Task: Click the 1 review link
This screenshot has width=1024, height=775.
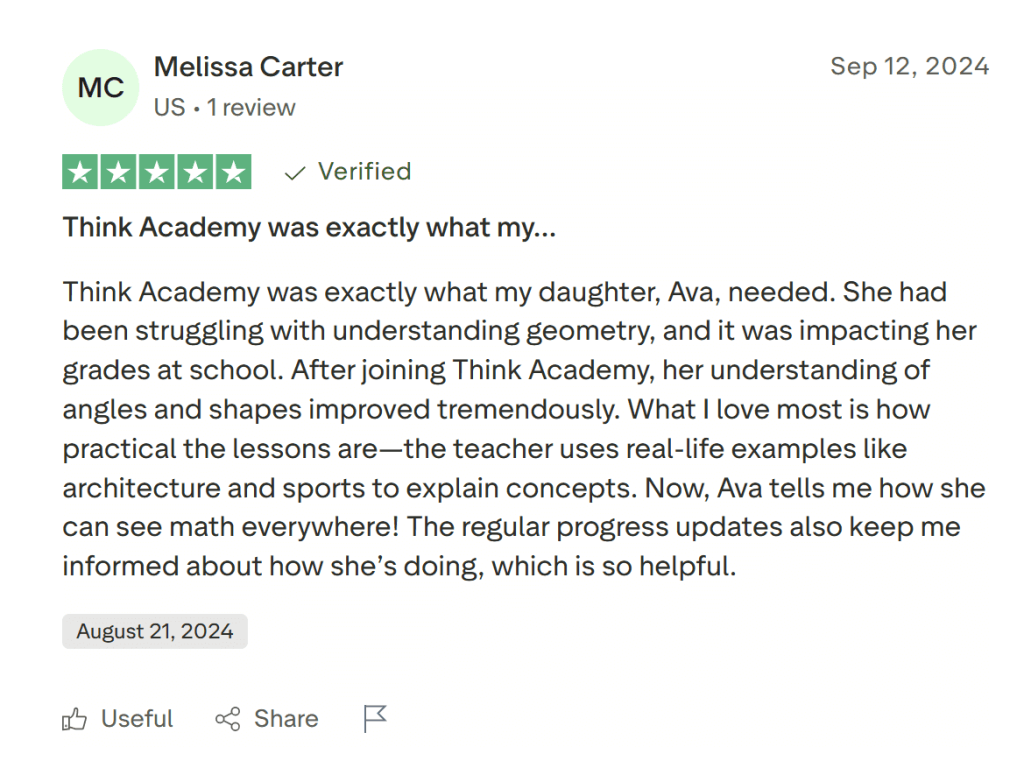Action: pos(251,107)
